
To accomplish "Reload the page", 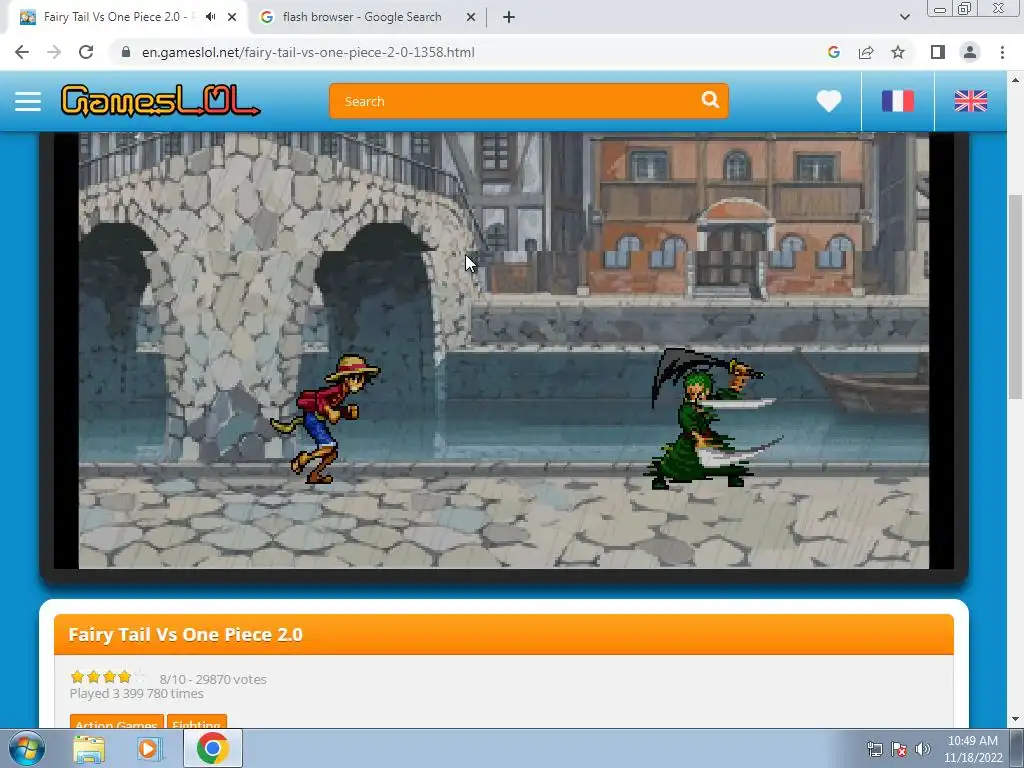I will pos(86,52).
